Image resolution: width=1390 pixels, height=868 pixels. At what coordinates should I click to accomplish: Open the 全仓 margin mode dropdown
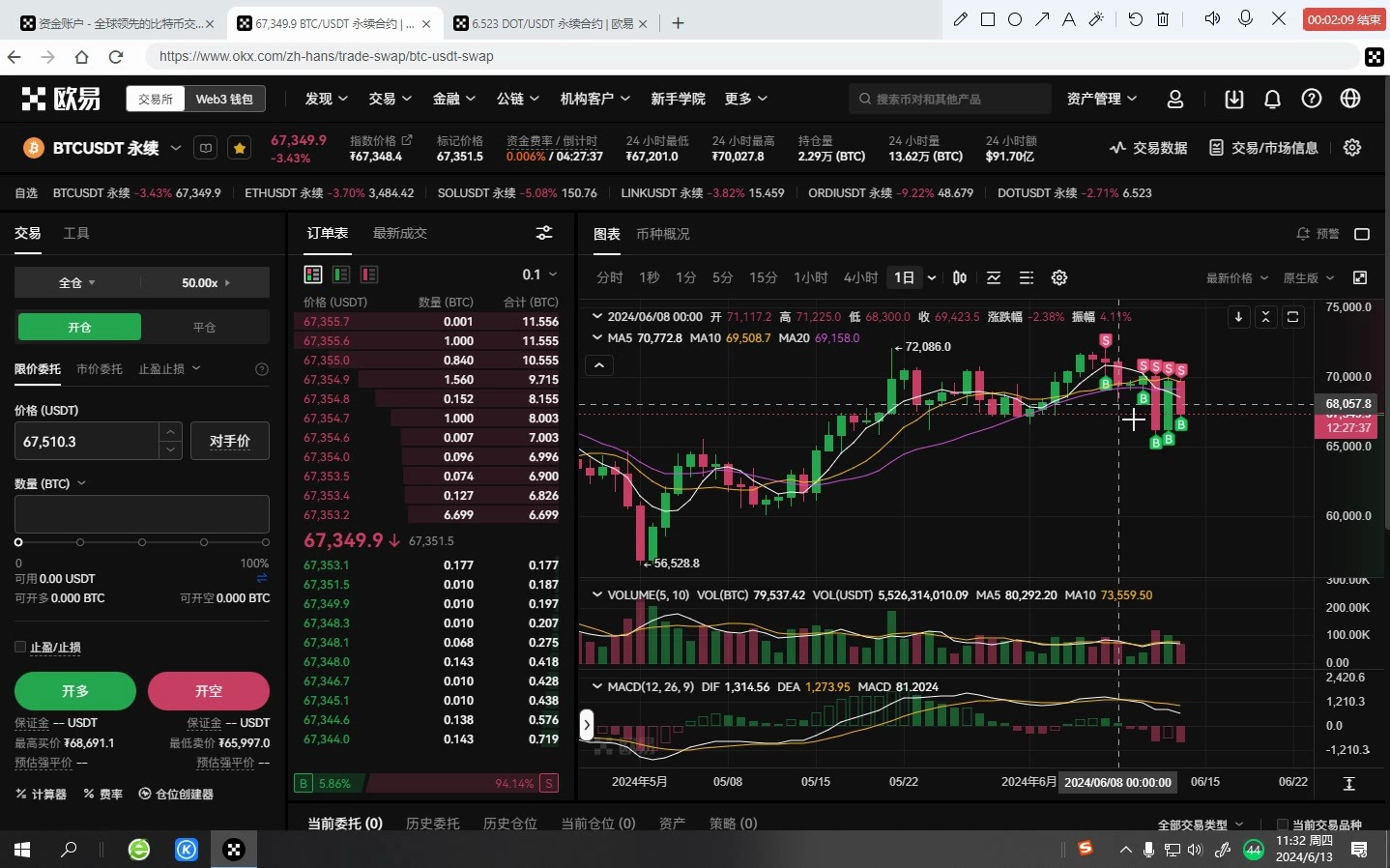(x=77, y=282)
